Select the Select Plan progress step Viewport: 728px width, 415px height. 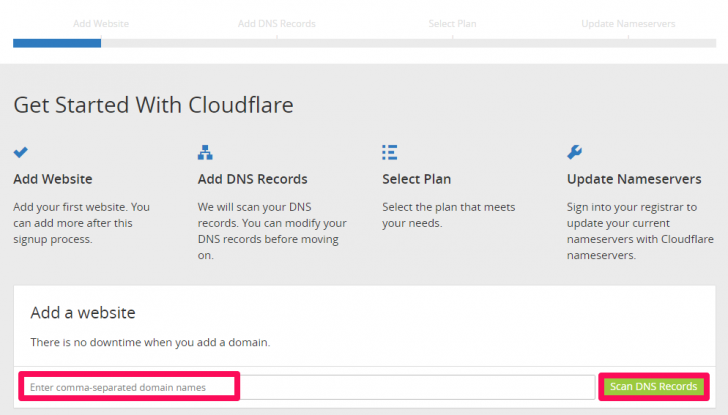[x=452, y=24]
